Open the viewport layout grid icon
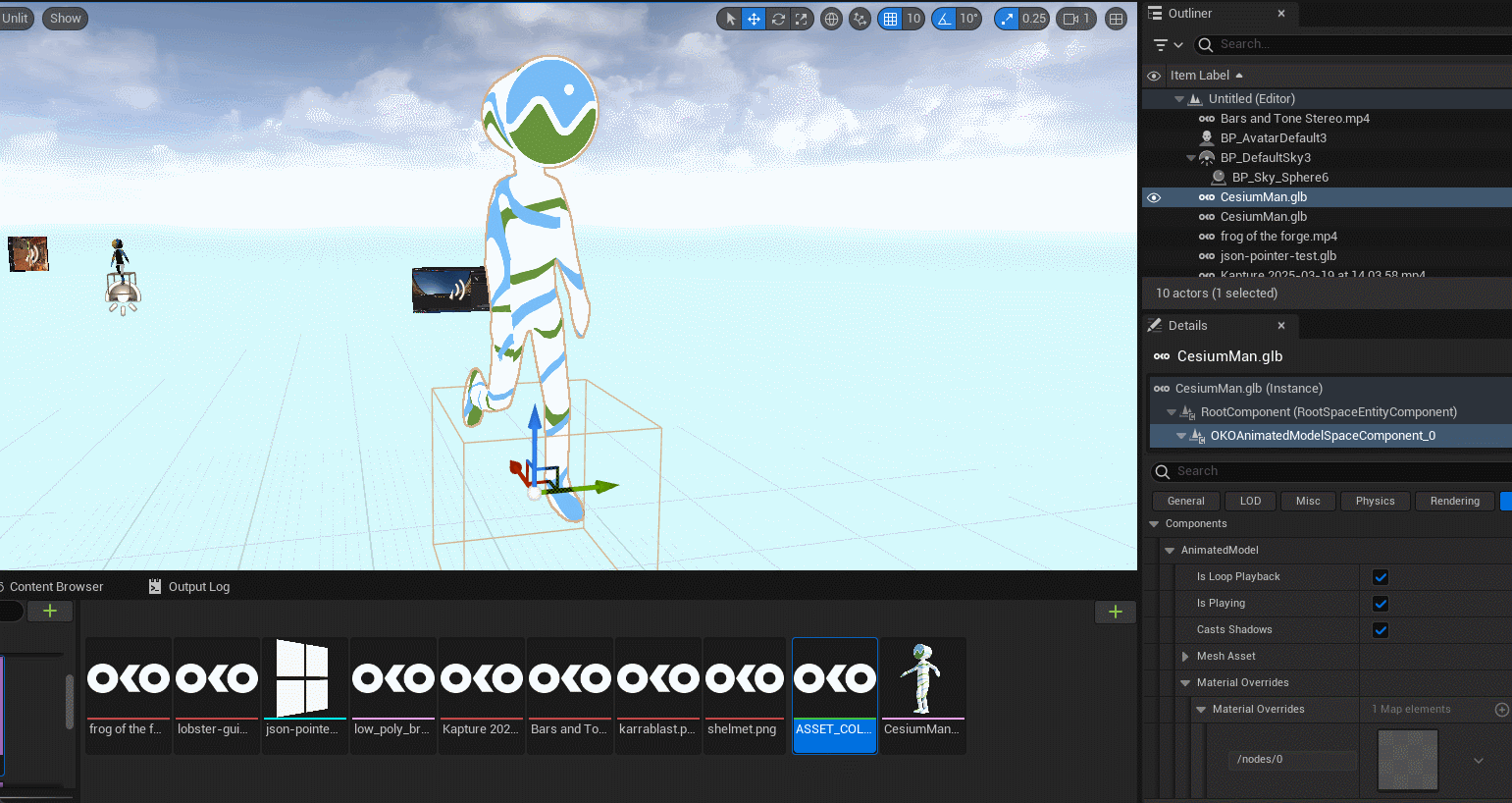This screenshot has width=1512, height=803. point(1116,19)
